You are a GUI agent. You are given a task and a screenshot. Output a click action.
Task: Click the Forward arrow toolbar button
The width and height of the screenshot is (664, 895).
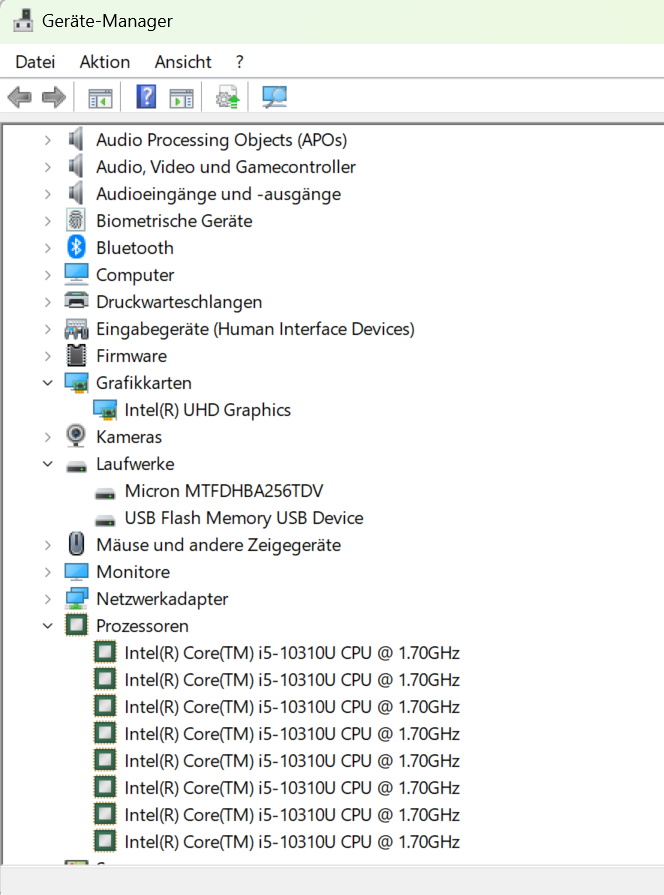pyautogui.click(x=54, y=98)
